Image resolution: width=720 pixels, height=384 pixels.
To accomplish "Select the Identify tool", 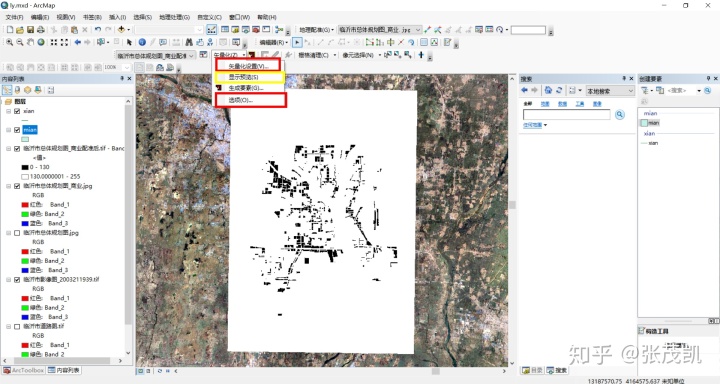I will pyautogui.click(x=142, y=42).
